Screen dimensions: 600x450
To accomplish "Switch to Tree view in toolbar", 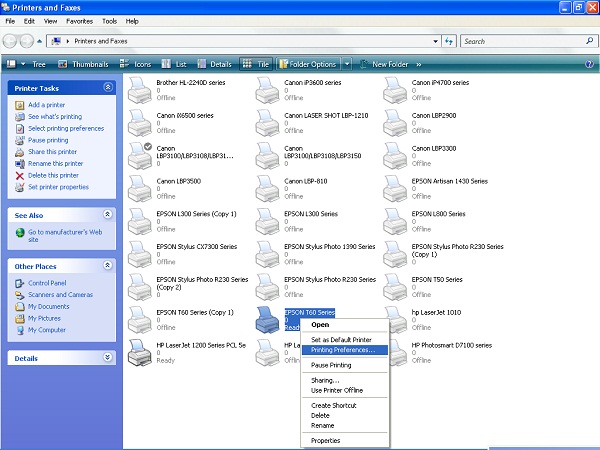I will point(39,64).
